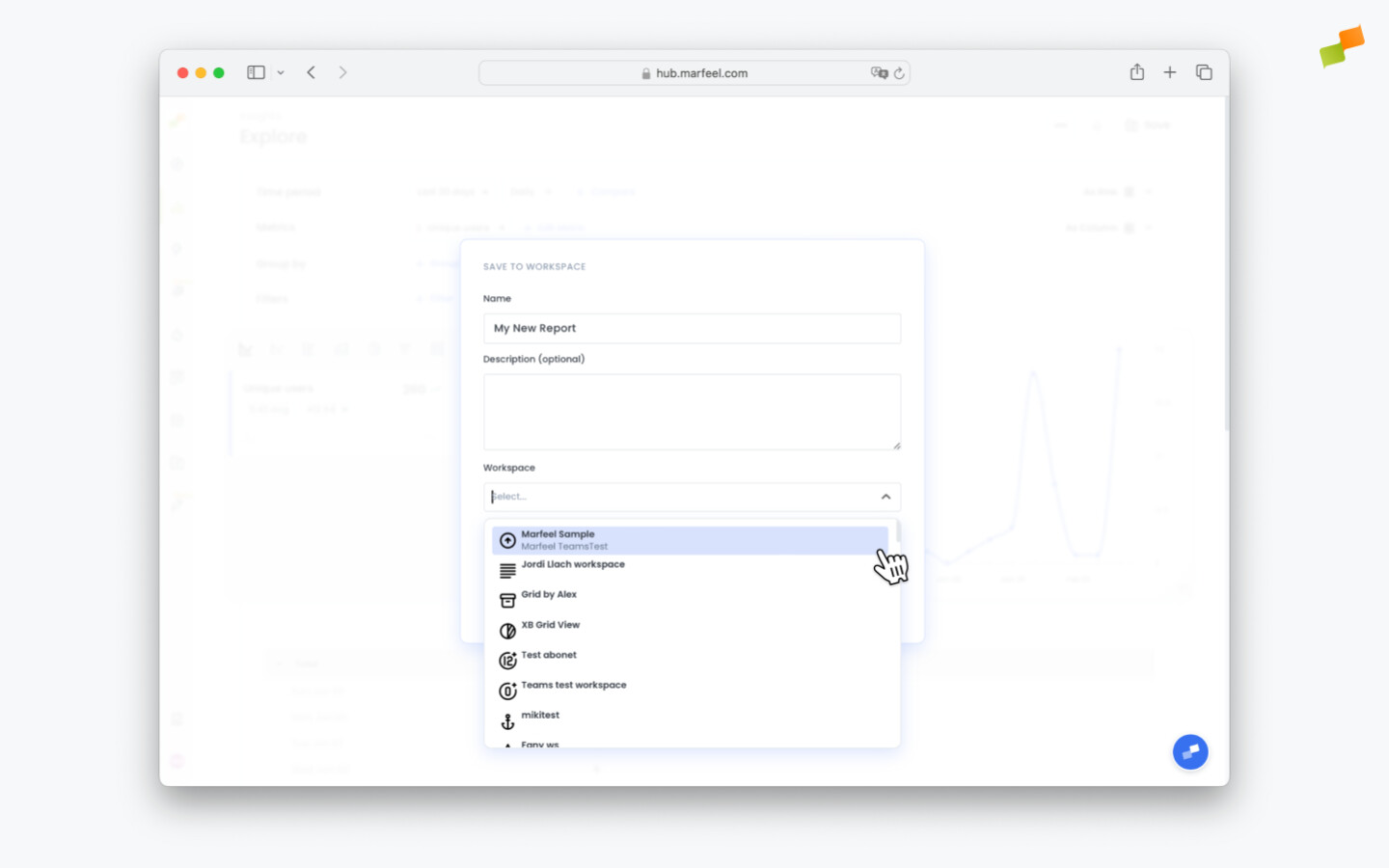Viewport: 1389px width, 868px height.
Task: Click the translate icon in address bar
Action: 878,73
